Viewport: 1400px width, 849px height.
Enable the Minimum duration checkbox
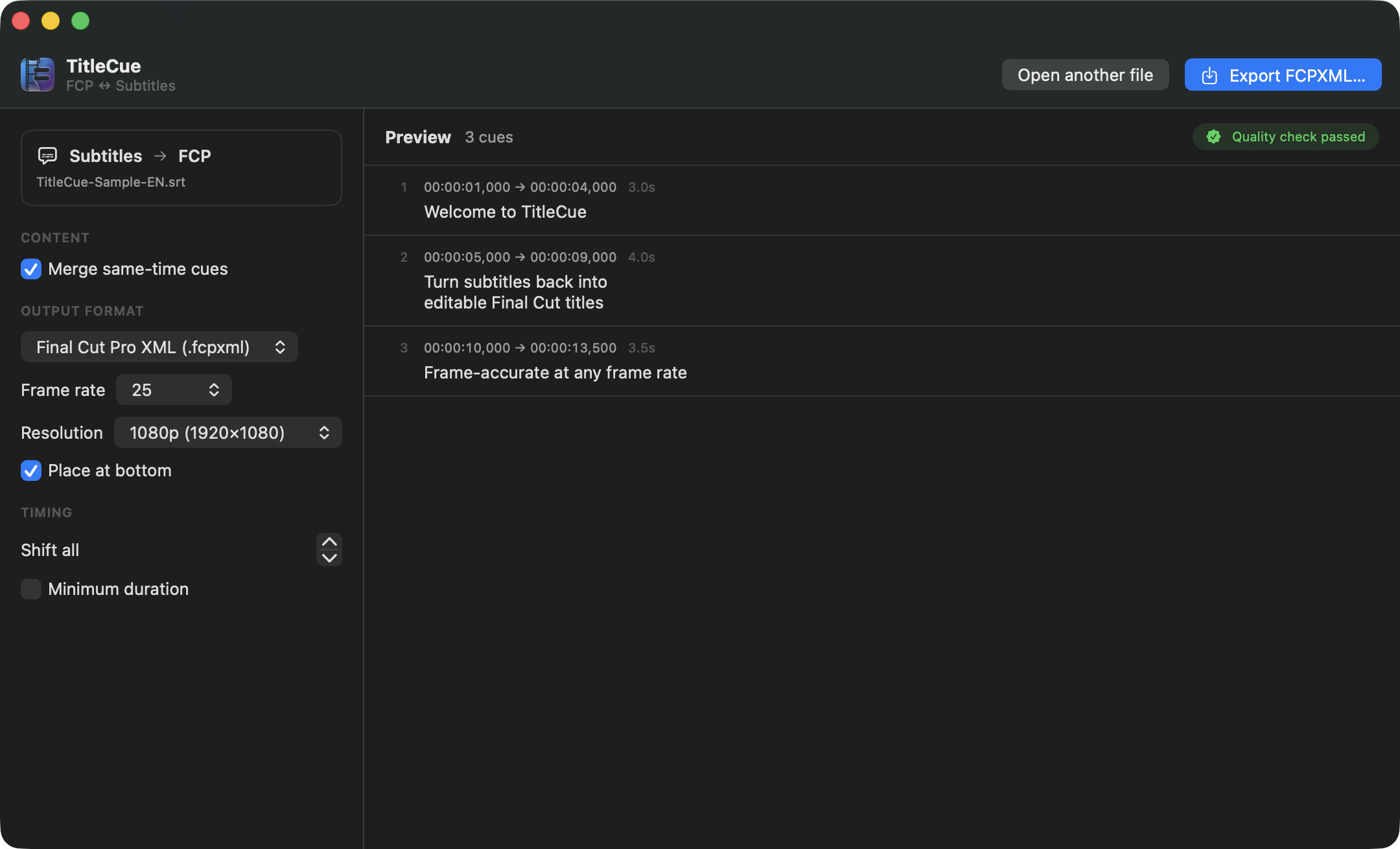tap(31, 589)
